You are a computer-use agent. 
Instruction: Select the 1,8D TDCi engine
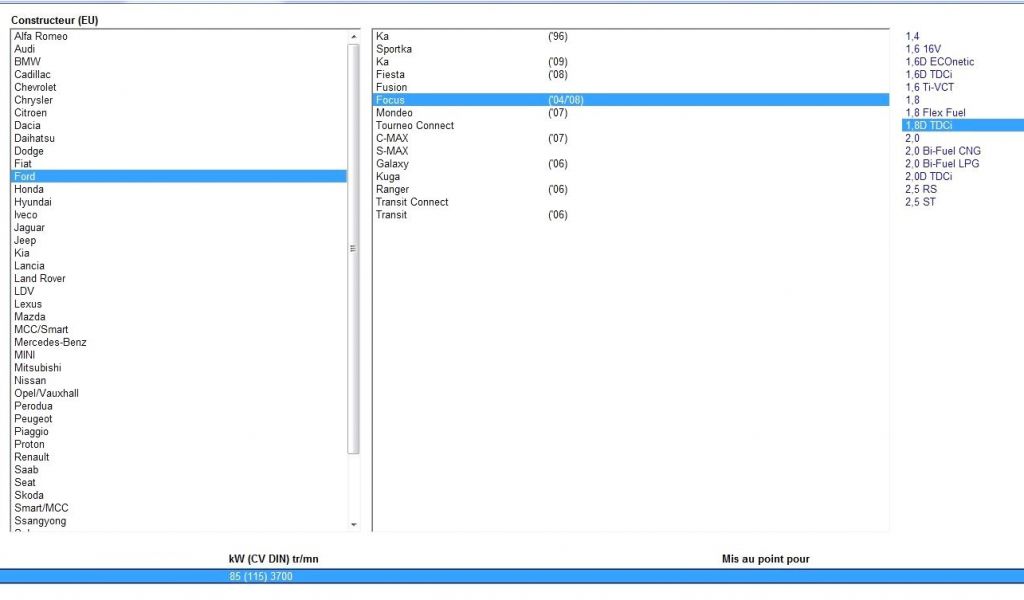963,125
